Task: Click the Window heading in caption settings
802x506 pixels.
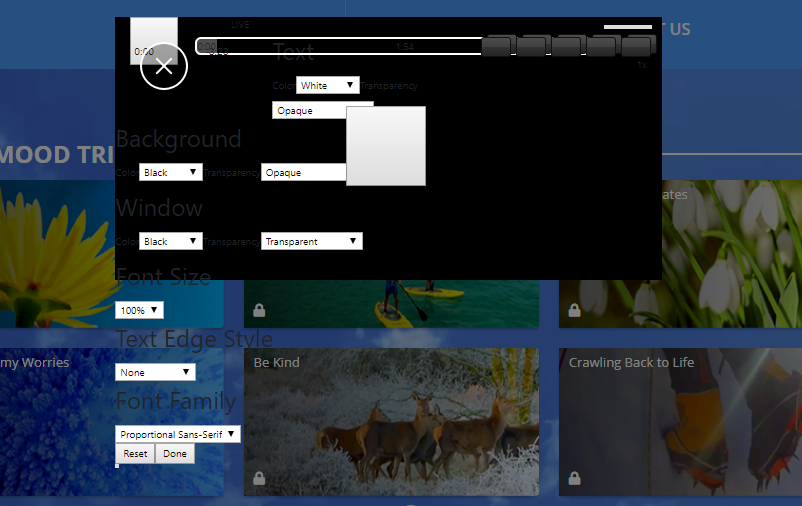Action: click(160, 208)
